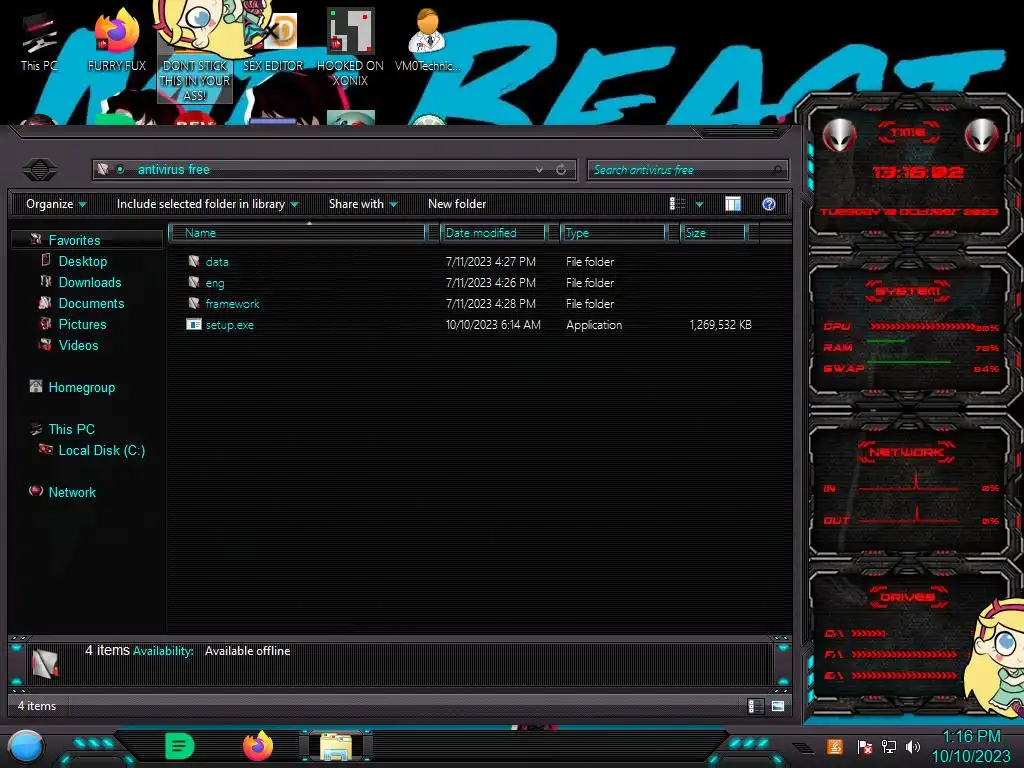Click the Available offline status text
Screen dimensions: 1024x768
coord(248,650)
